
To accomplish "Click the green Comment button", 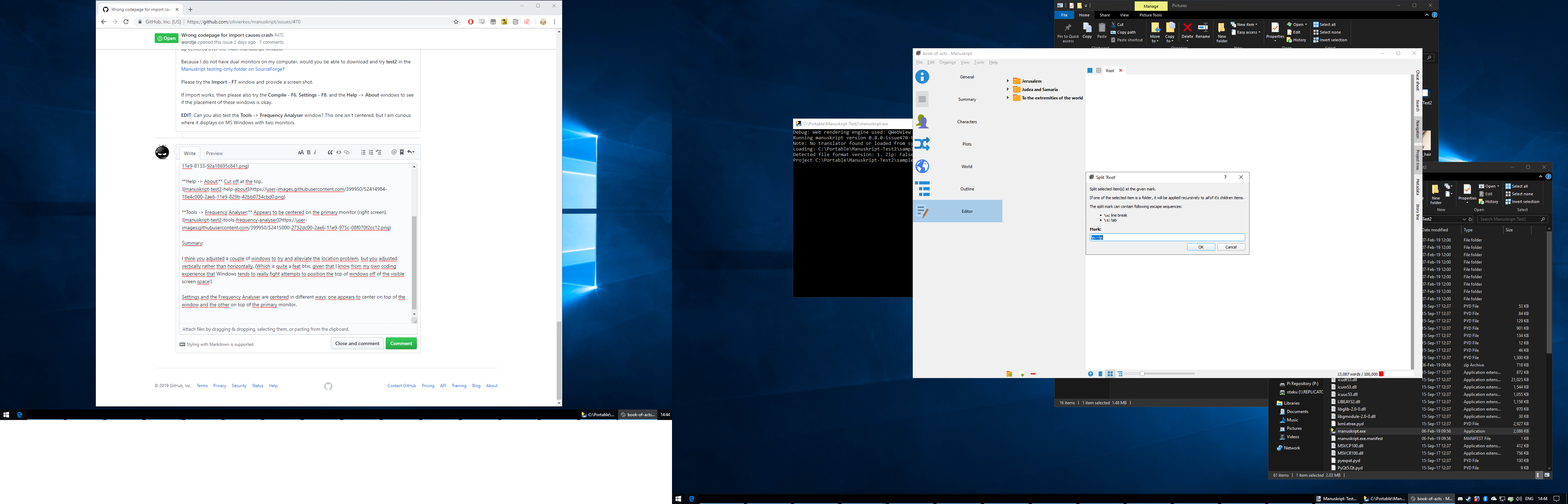I will 401,343.
